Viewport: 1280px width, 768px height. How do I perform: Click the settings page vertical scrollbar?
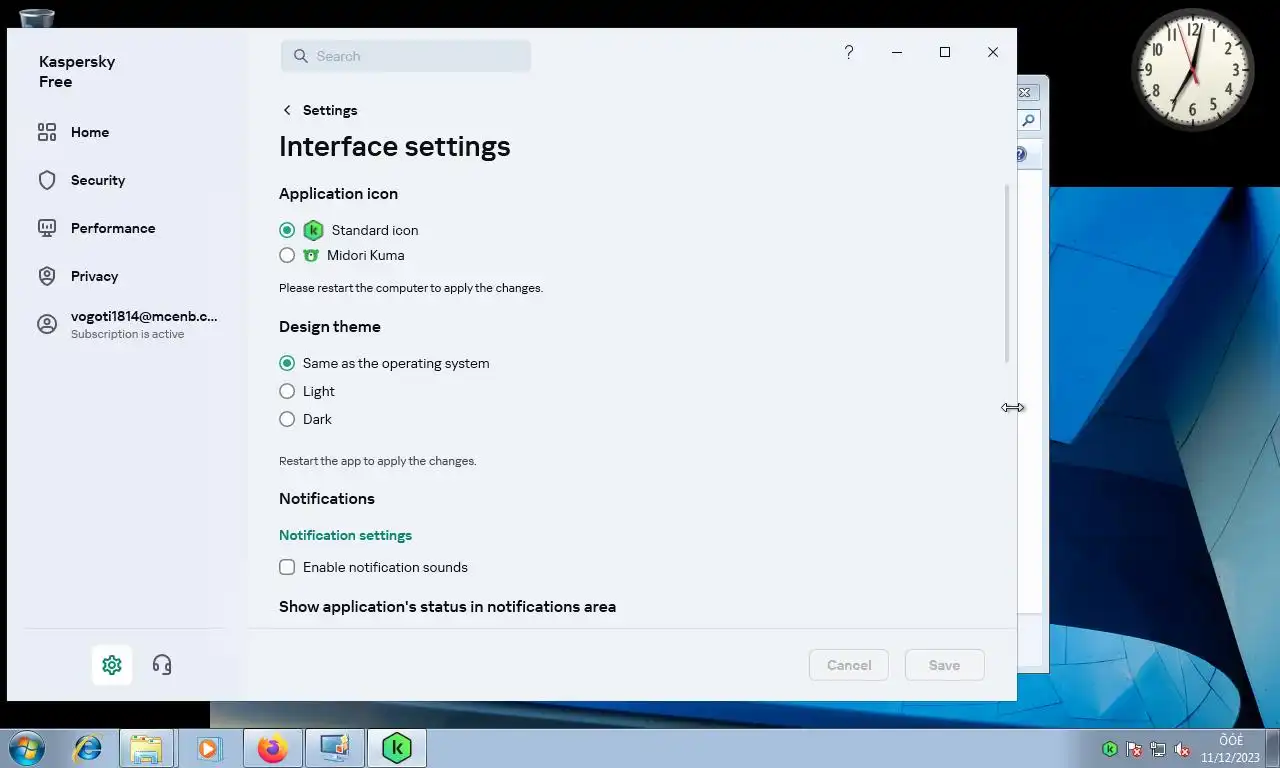click(1007, 273)
